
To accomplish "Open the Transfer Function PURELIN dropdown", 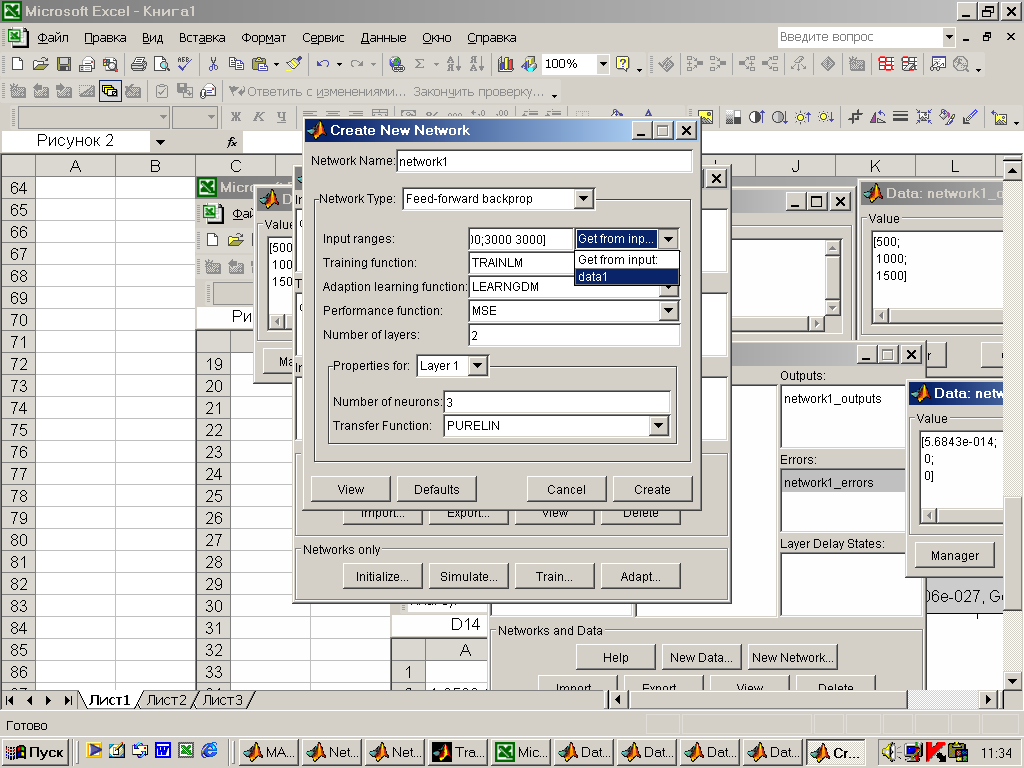I will (658, 426).
